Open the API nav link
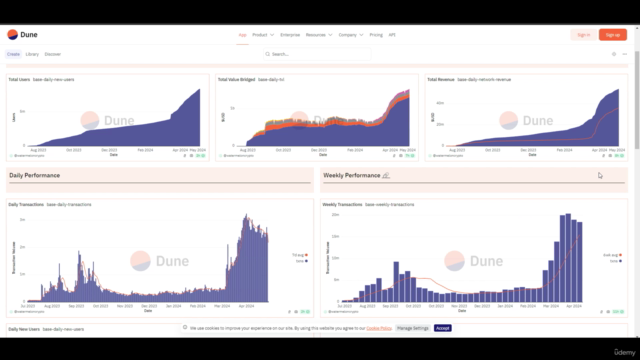The image size is (640, 360). point(392,35)
